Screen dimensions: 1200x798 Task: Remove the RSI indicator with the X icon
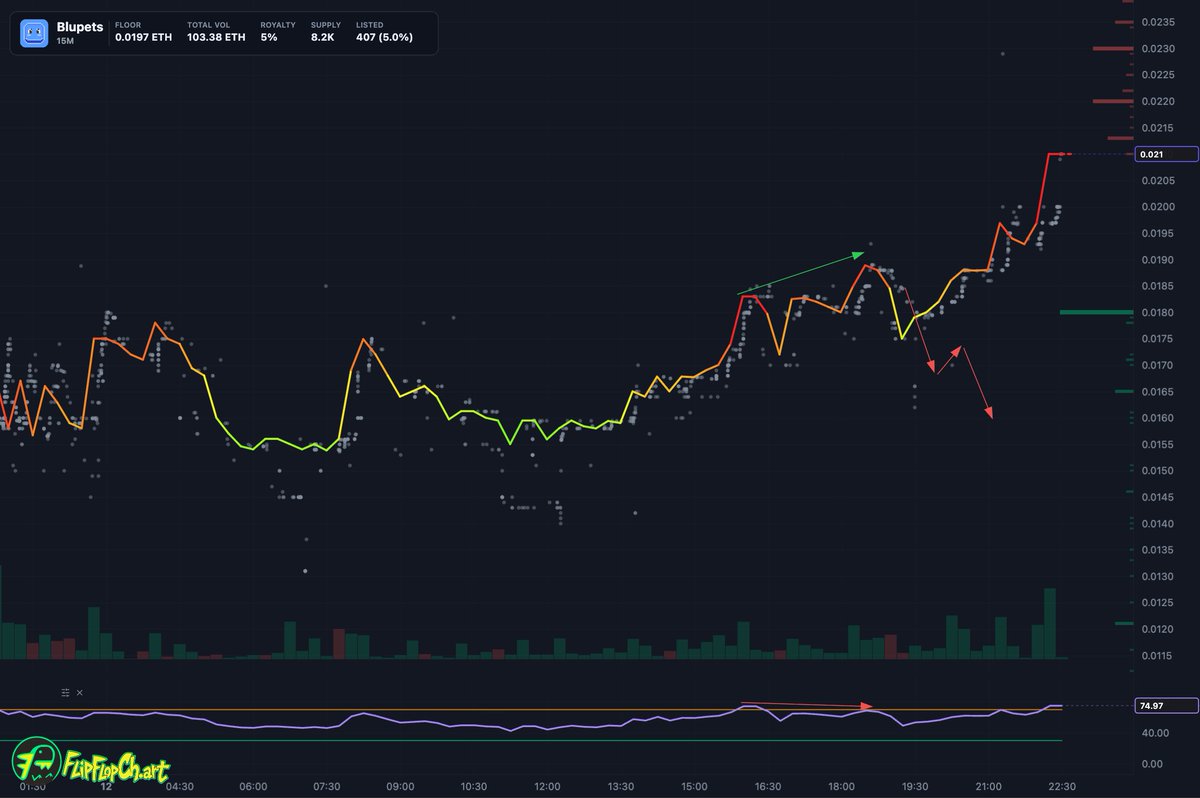(80, 692)
